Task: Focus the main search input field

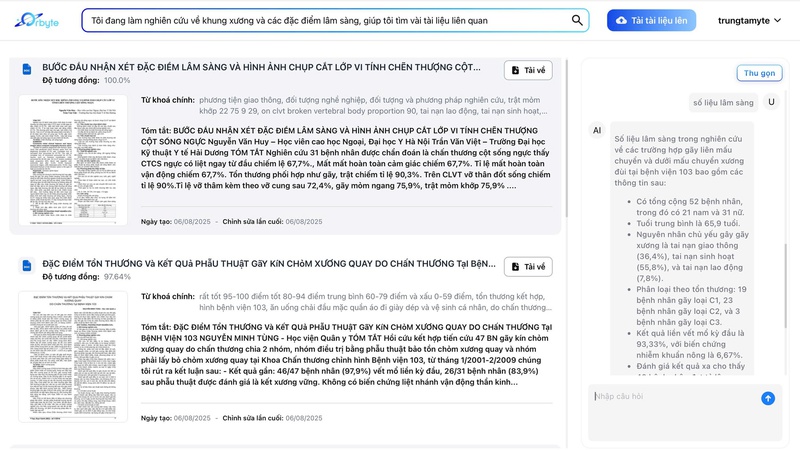Action: tap(325, 20)
